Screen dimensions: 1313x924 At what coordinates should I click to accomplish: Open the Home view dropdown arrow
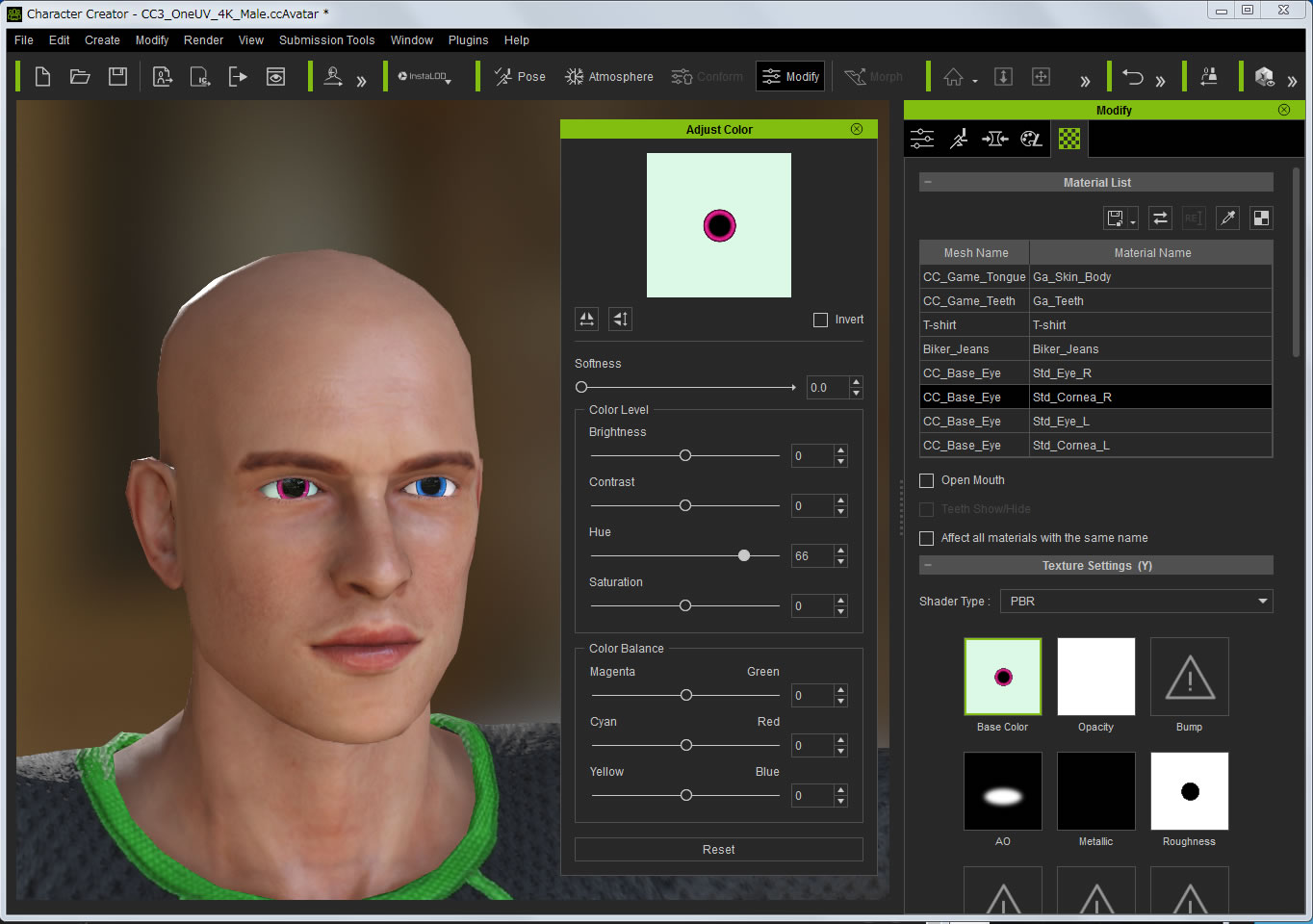pyautogui.click(x=975, y=81)
